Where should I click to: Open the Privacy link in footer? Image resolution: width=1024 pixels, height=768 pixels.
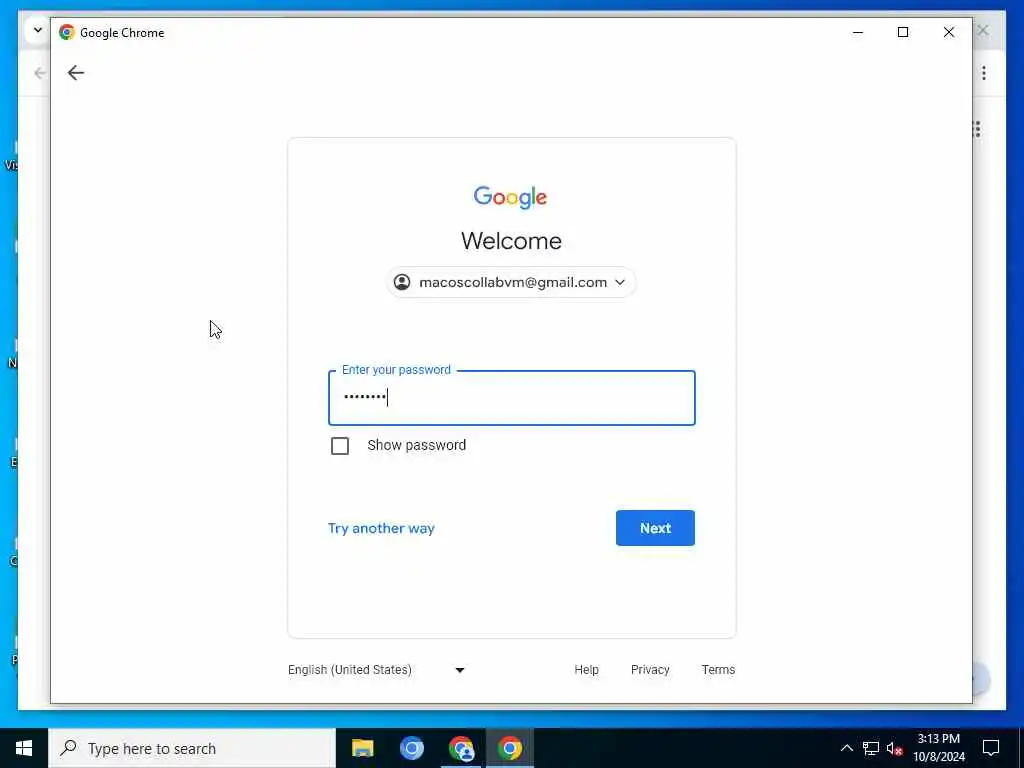coord(650,669)
